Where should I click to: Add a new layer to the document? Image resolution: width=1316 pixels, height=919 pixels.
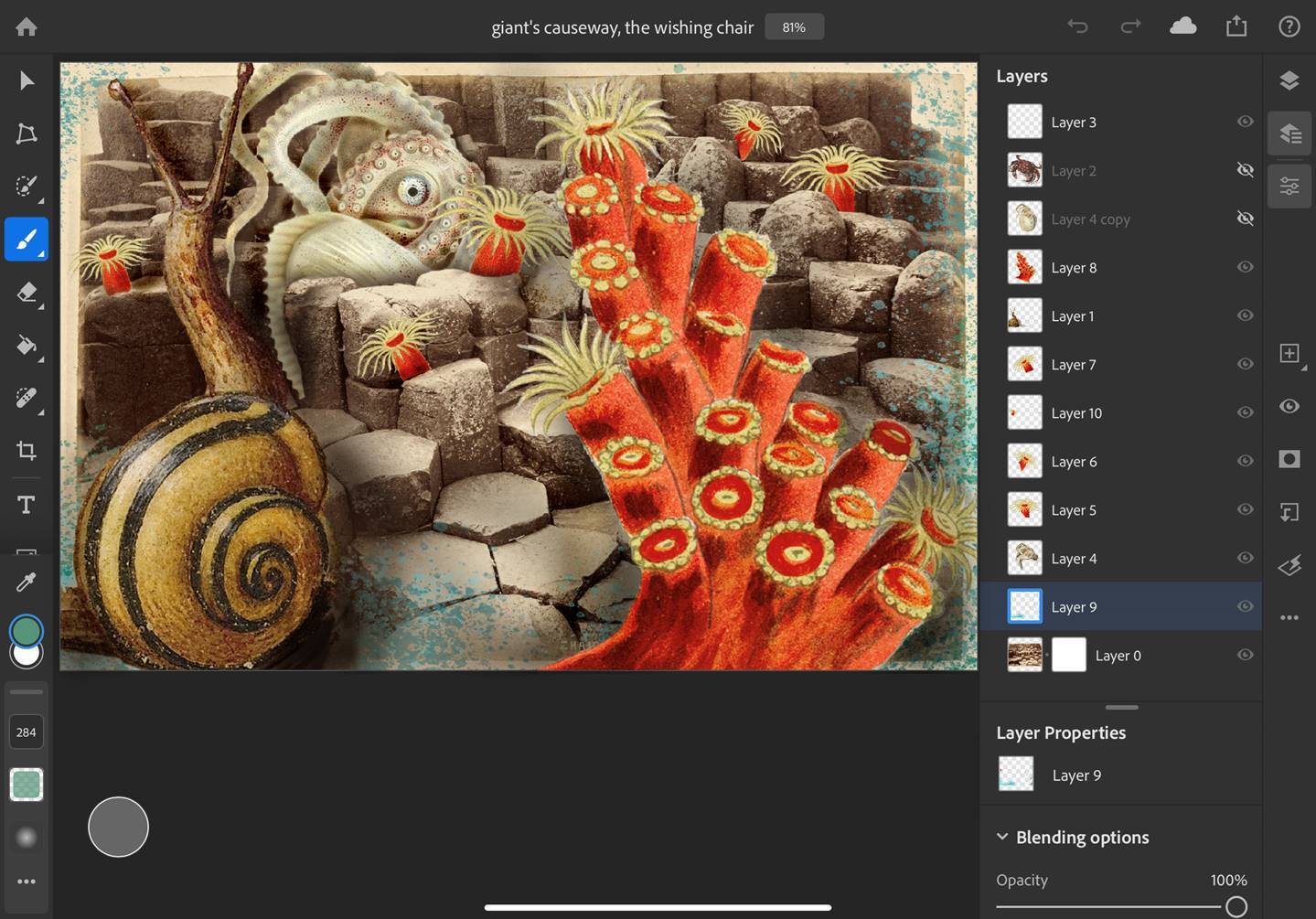(x=1289, y=352)
